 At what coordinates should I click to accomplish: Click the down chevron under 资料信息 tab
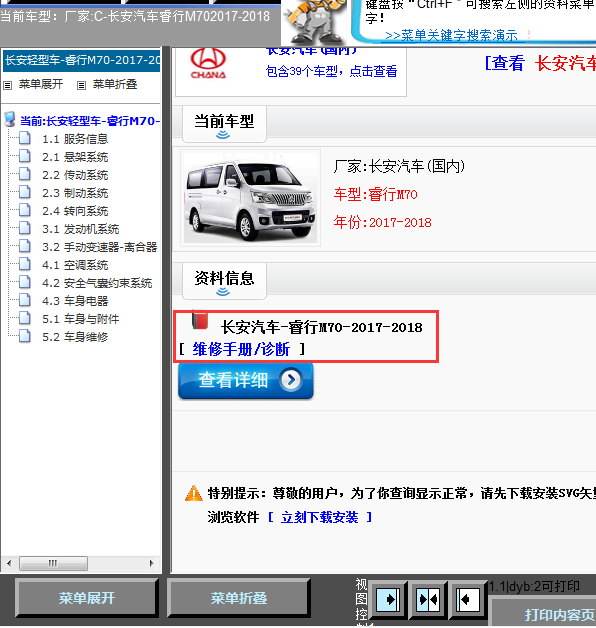(223, 292)
